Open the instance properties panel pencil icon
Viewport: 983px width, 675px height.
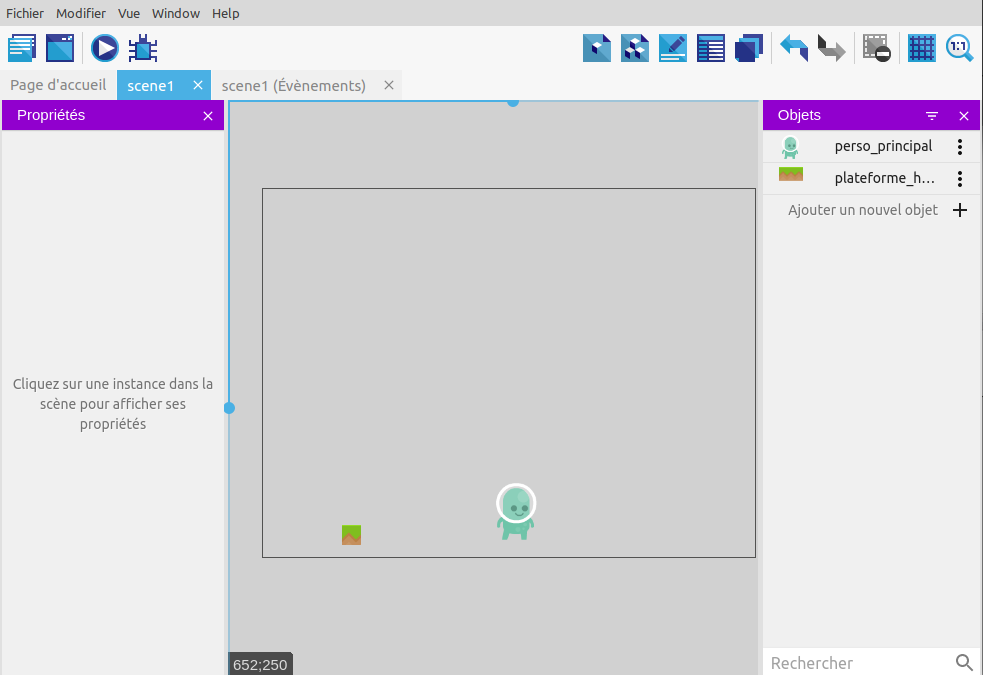coord(673,48)
